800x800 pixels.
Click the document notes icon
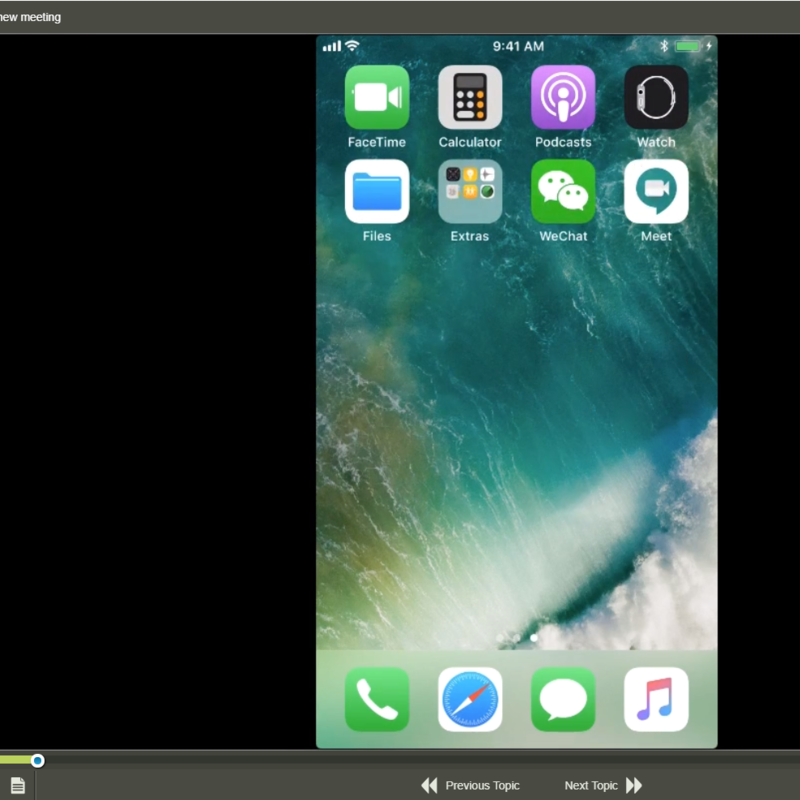point(18,785)
